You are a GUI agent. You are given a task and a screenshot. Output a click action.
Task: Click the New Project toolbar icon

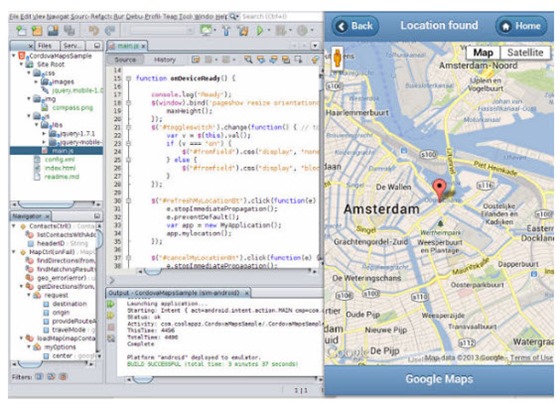37,31
